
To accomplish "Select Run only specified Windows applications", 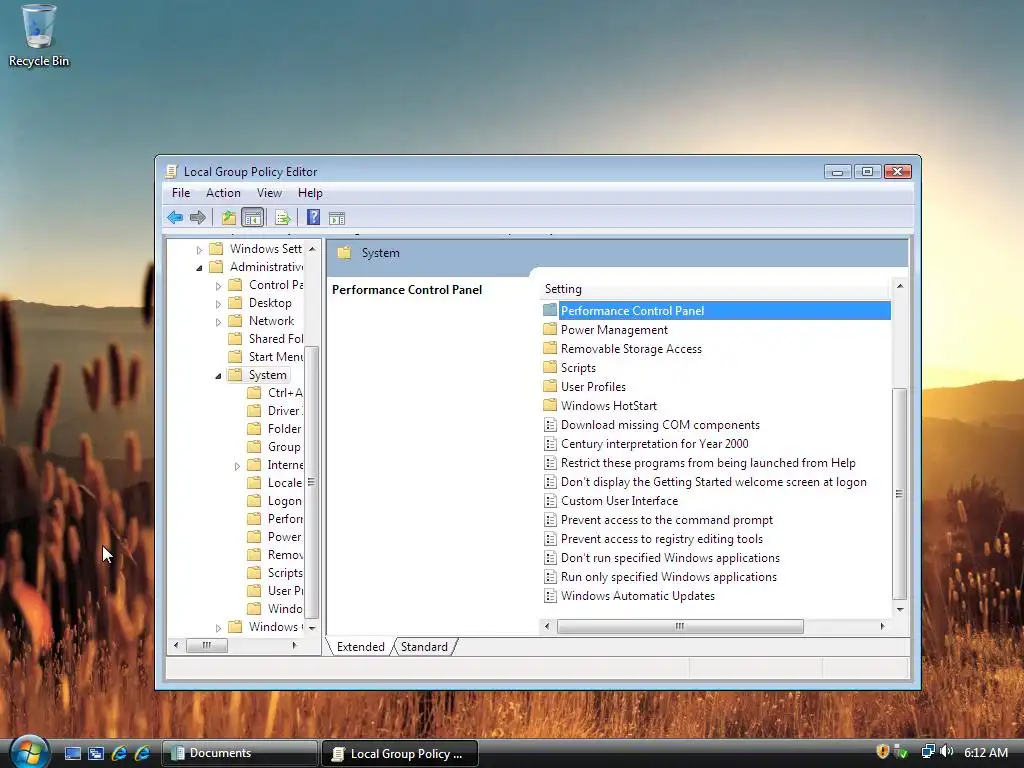I will [669, 577].
